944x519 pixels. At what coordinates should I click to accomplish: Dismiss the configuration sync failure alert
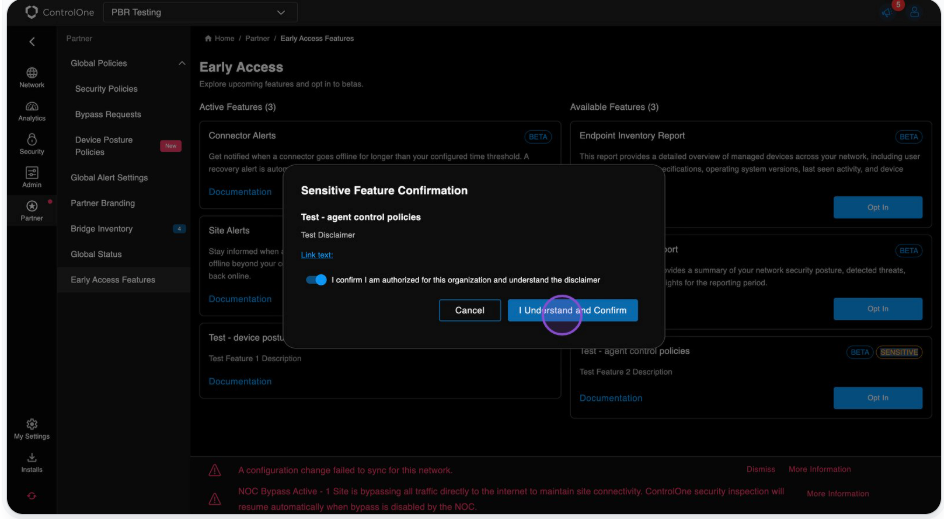point(760,469)
